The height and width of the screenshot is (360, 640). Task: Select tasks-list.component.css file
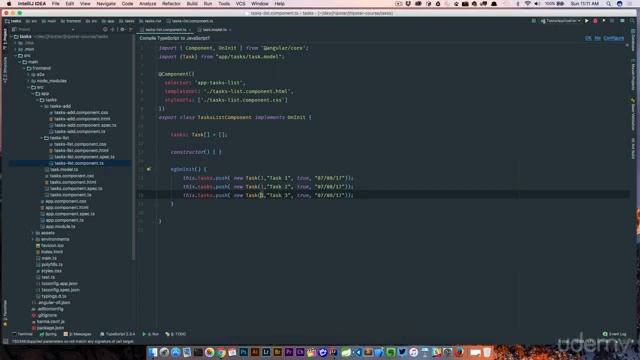78,144
